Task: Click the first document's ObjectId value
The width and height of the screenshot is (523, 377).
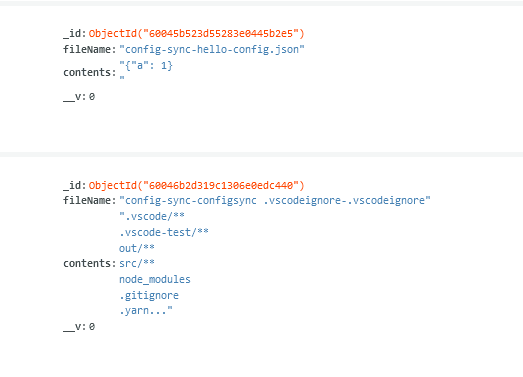Action: [x=196, y=34]
